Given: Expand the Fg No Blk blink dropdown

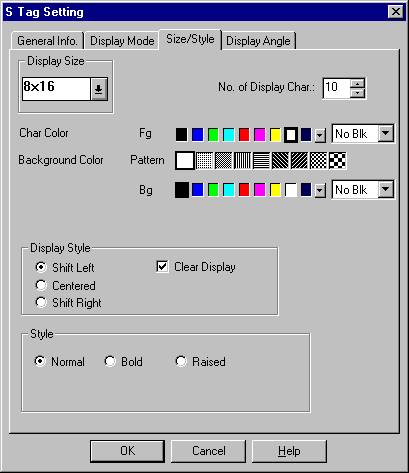Looking at the screenshot, I should pos(386,133).
